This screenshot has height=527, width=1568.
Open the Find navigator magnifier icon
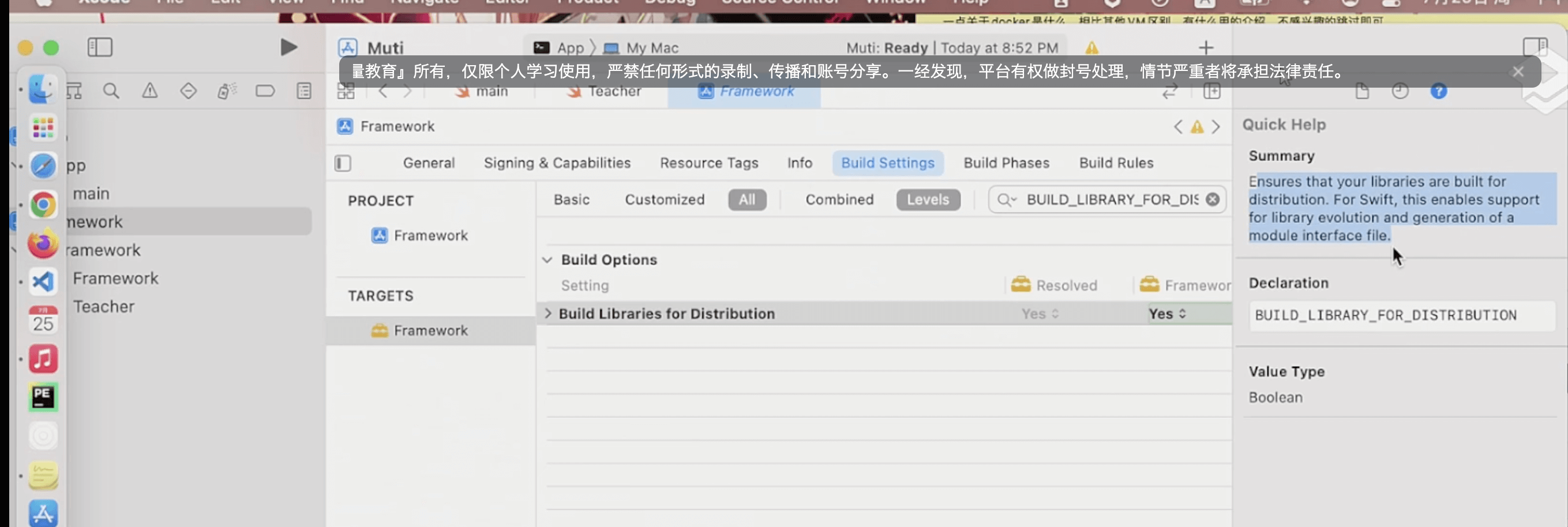tap(111, 91)
